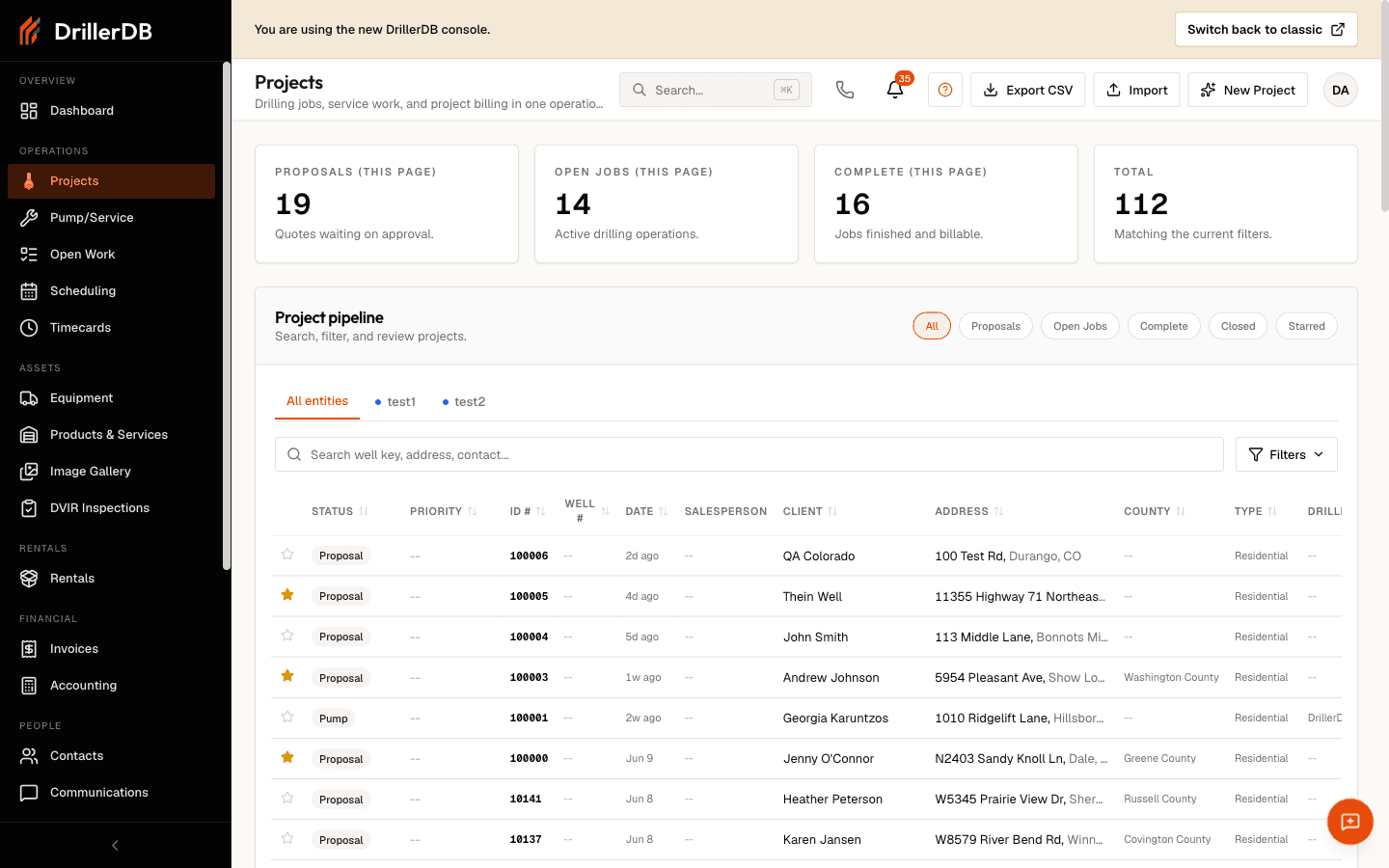Open the Rentals page
Screen dimensions: 1389x868
pyautogui.click(x=111, y=579)
